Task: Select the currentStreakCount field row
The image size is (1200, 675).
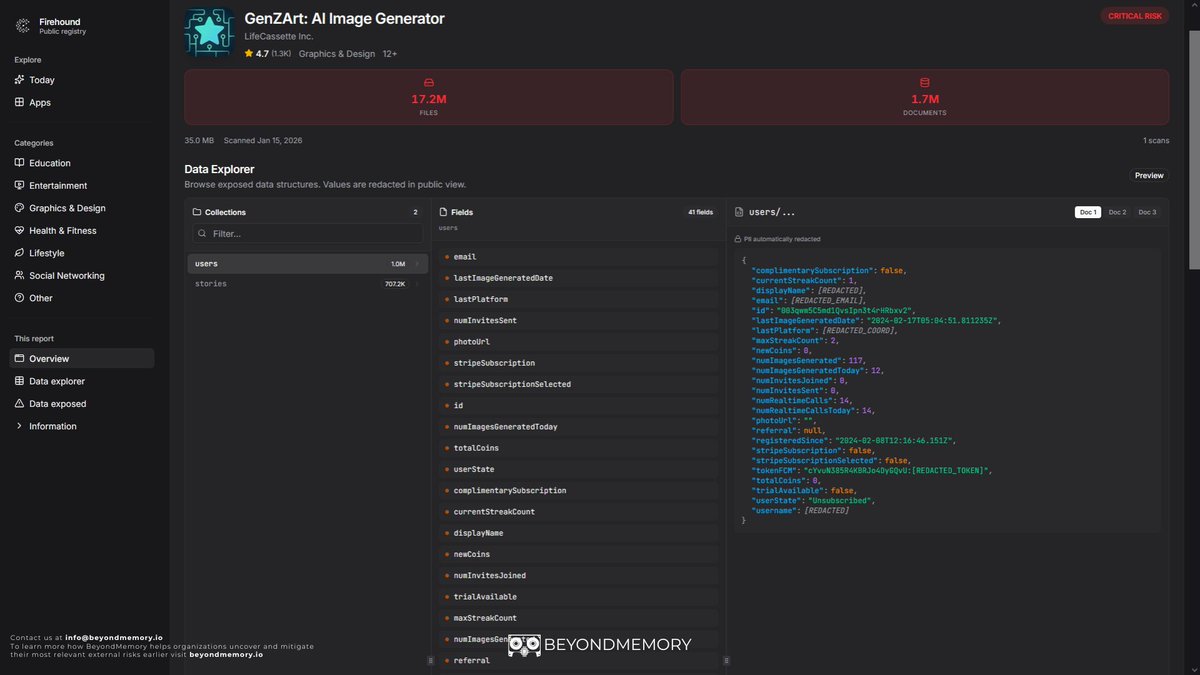Action: (x=578, y=512)
